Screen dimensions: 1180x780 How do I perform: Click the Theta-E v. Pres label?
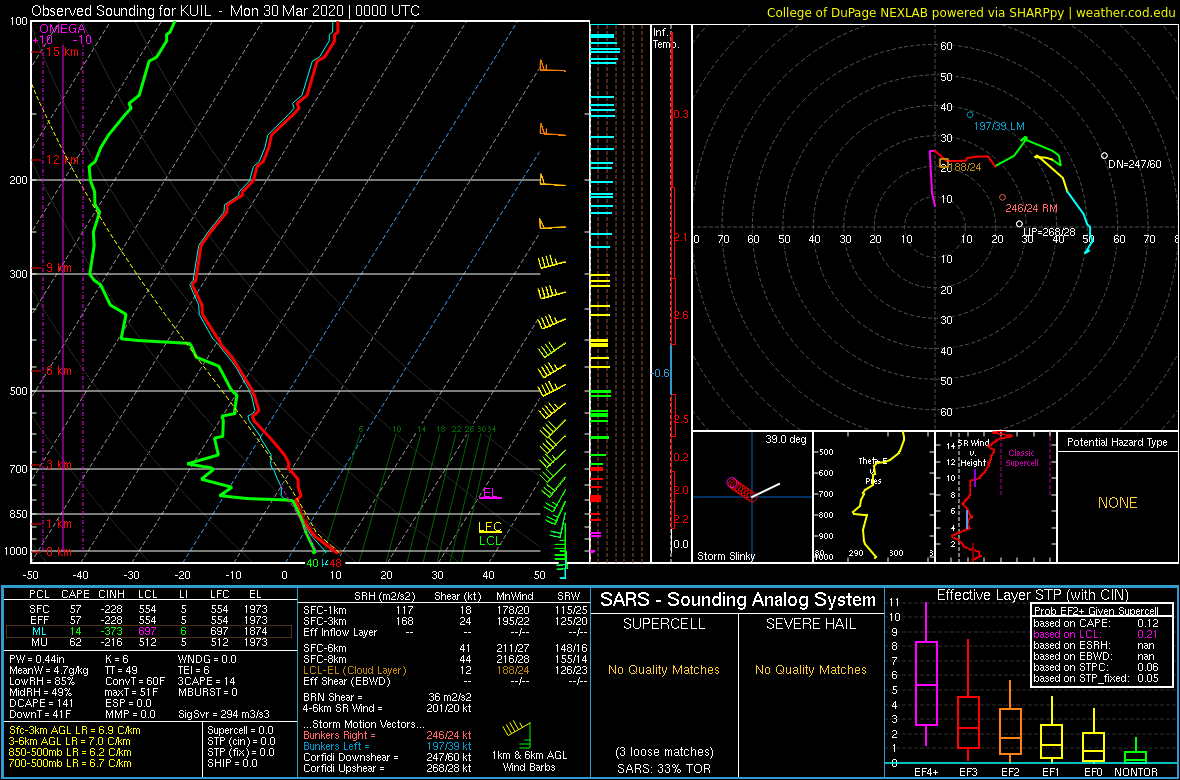point(873,470)
